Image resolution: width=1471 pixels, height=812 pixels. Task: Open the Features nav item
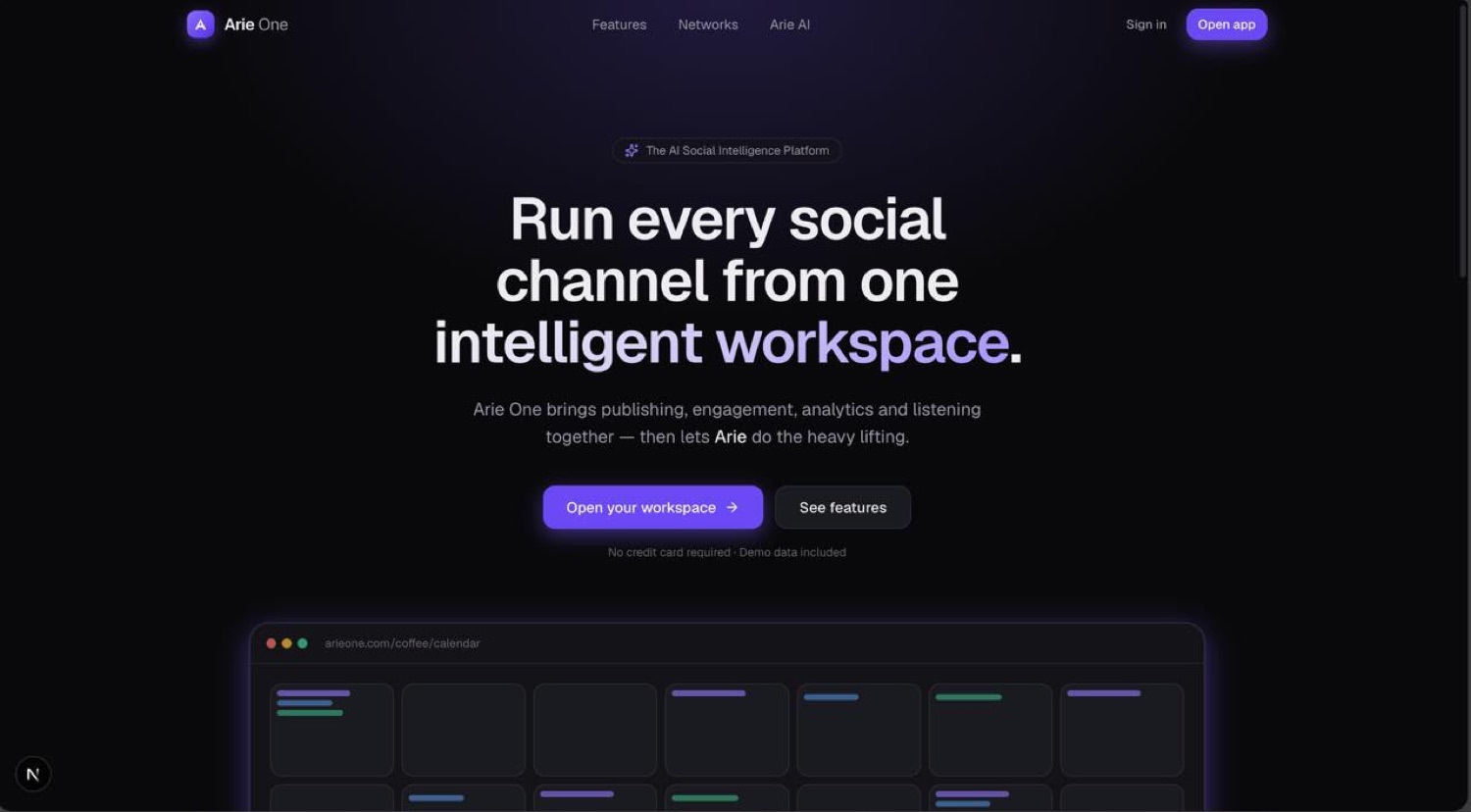[619, 25]
